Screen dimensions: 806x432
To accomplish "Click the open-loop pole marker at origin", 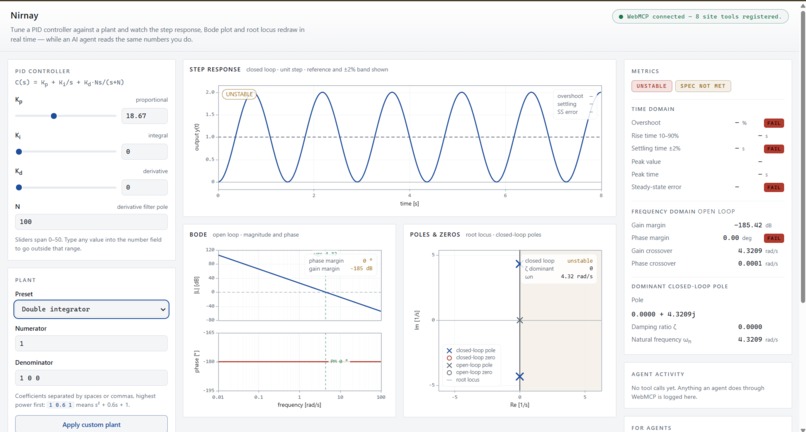I will coord(519,320).
